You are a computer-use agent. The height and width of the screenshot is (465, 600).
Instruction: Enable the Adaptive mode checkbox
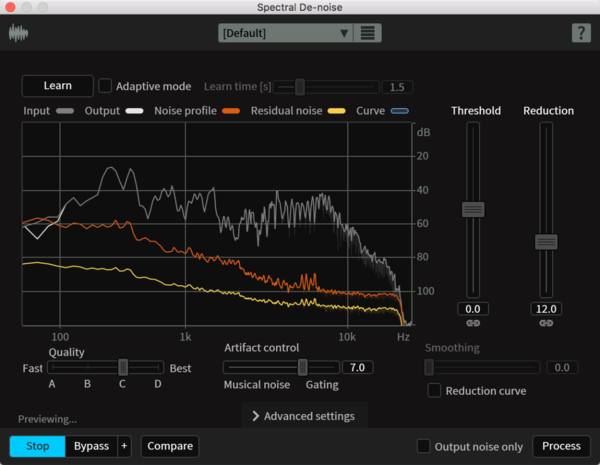point(106,87)
